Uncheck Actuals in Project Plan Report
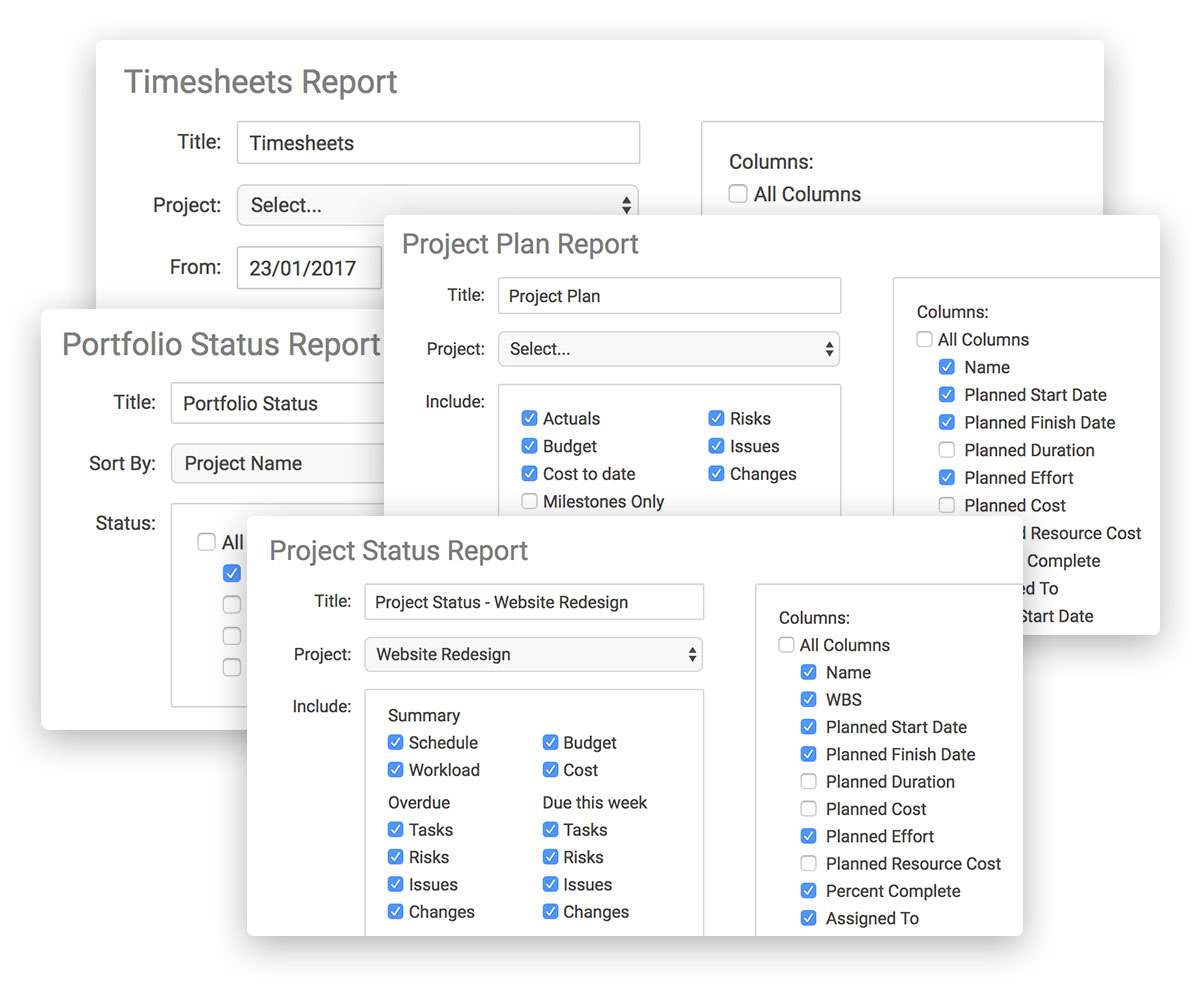1200x1000 pixels. point(530,419)
